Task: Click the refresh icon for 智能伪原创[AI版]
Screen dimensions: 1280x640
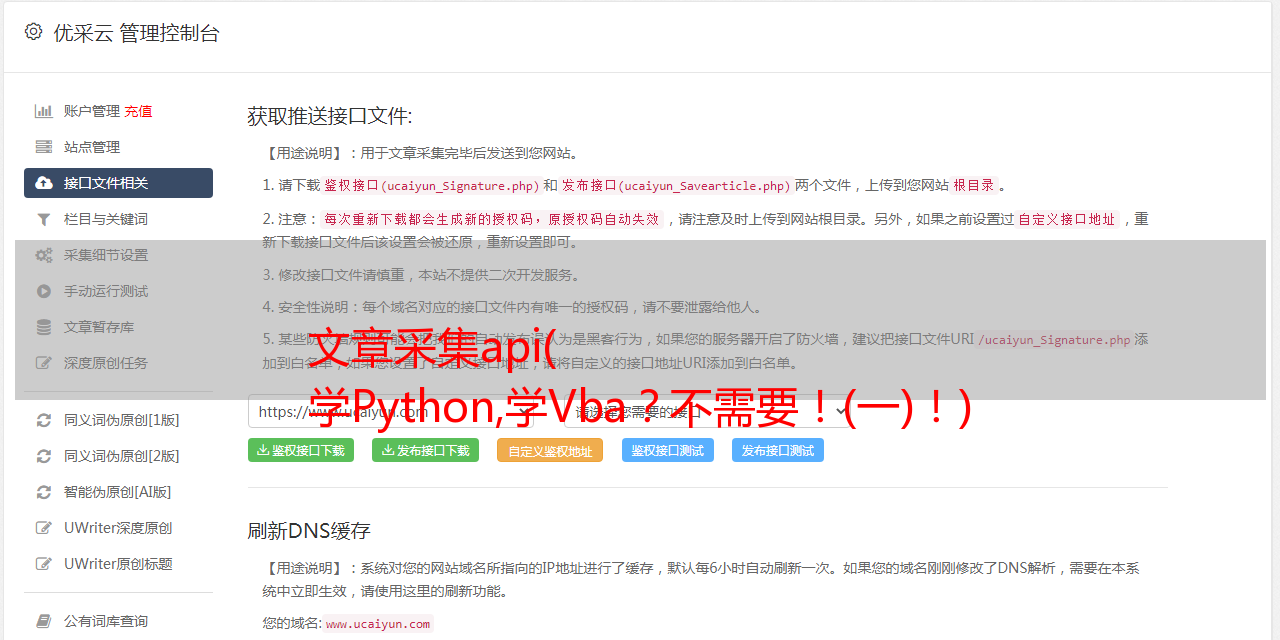Action: coord(44,492)
